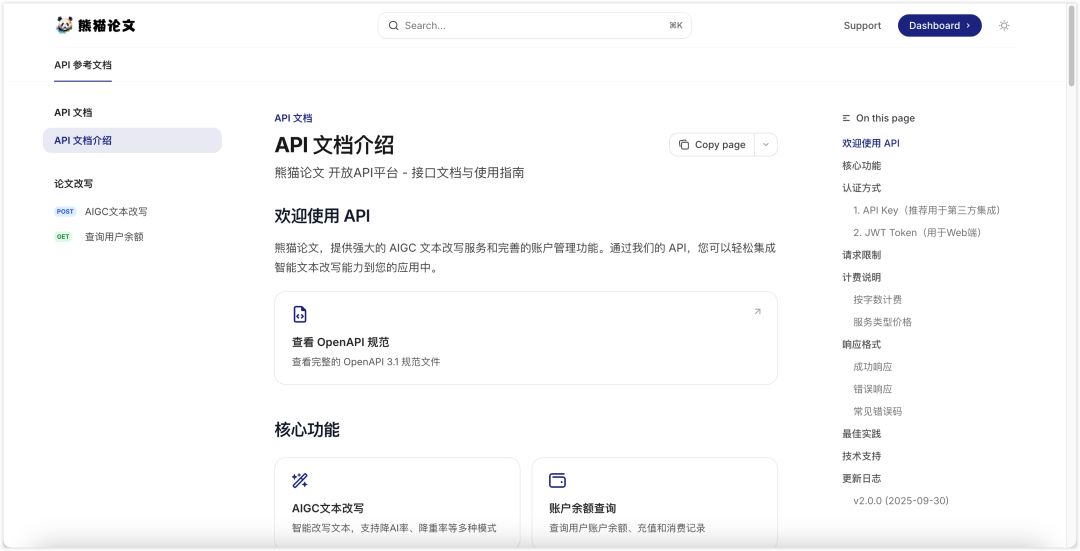The width and height of the screenshot is (1080, 551).
Task: Jump to 核心功能 in page outline
Action: coord(861,165)
